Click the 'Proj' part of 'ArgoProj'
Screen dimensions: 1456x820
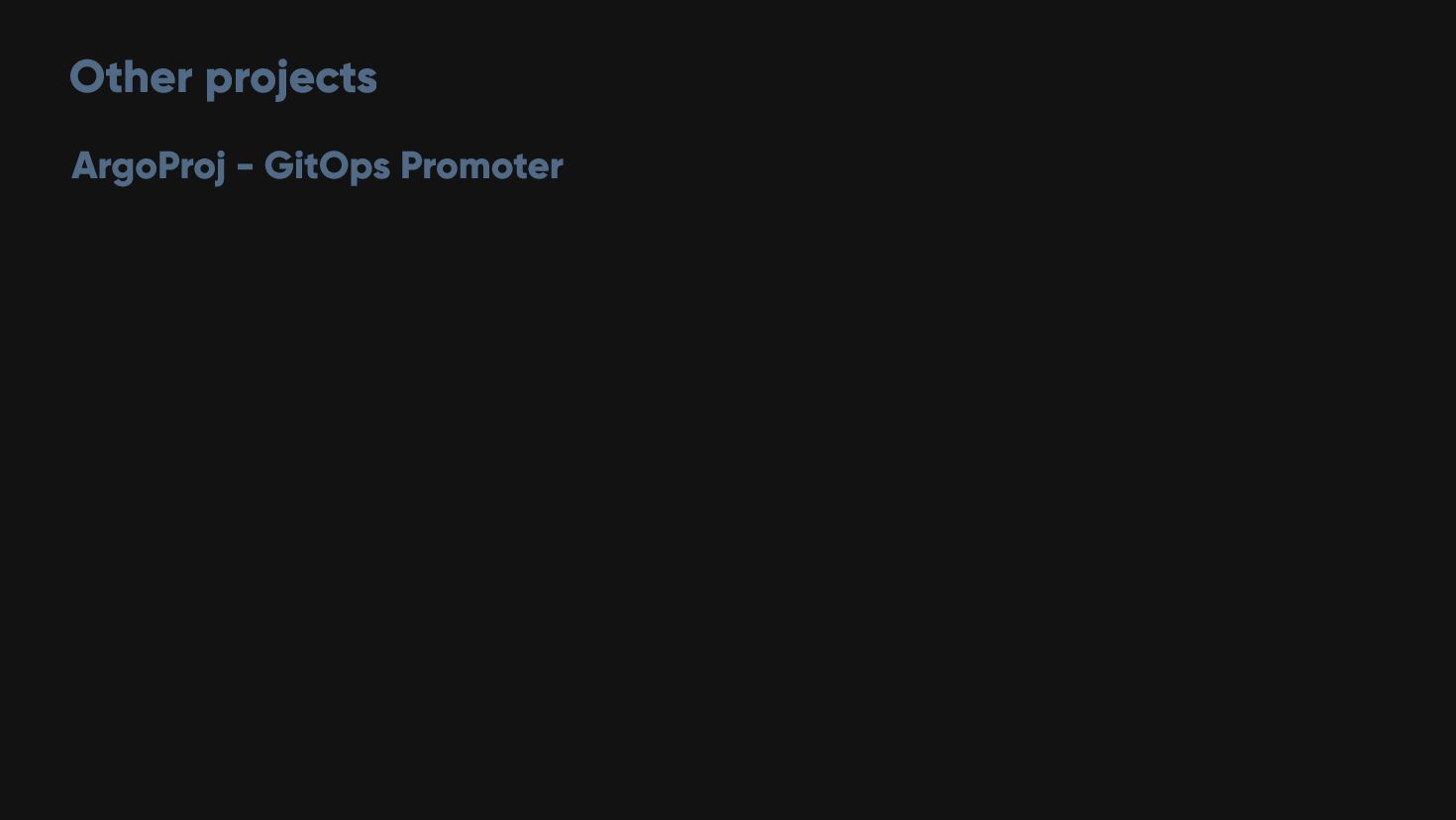pos(193,165)
